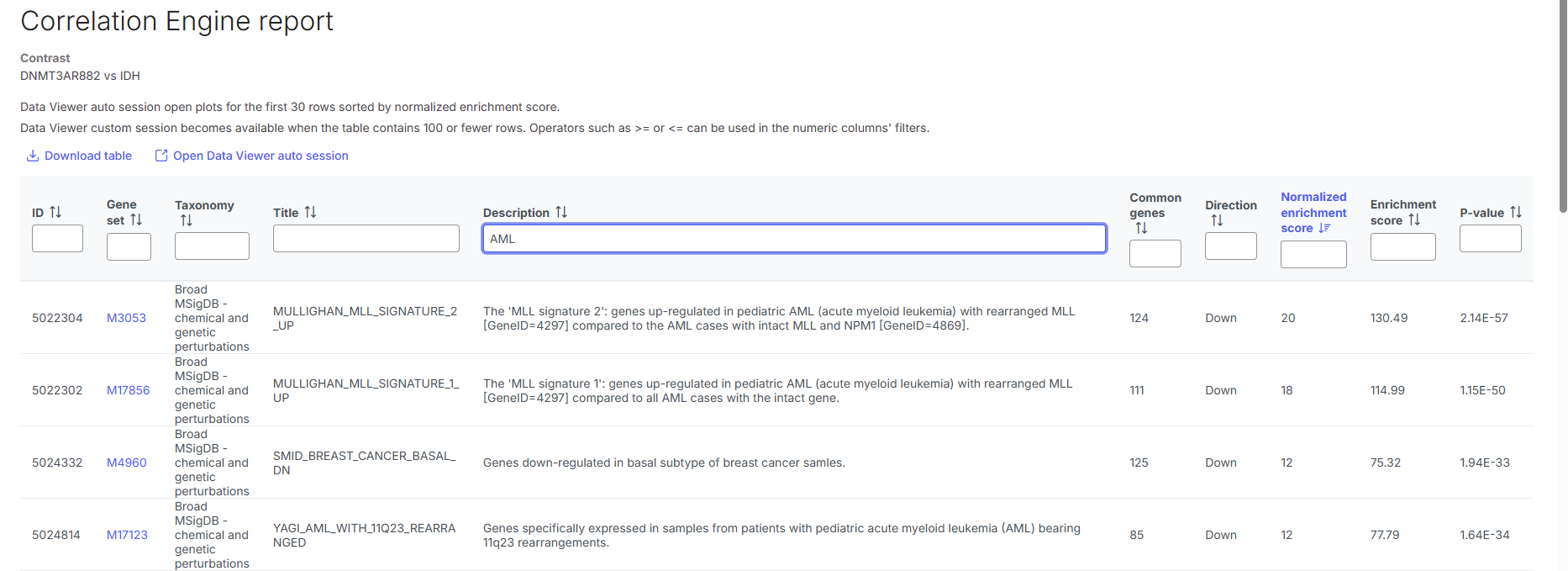Open Data Viewer auto session
1568x571 pixels.
(251, 156)
